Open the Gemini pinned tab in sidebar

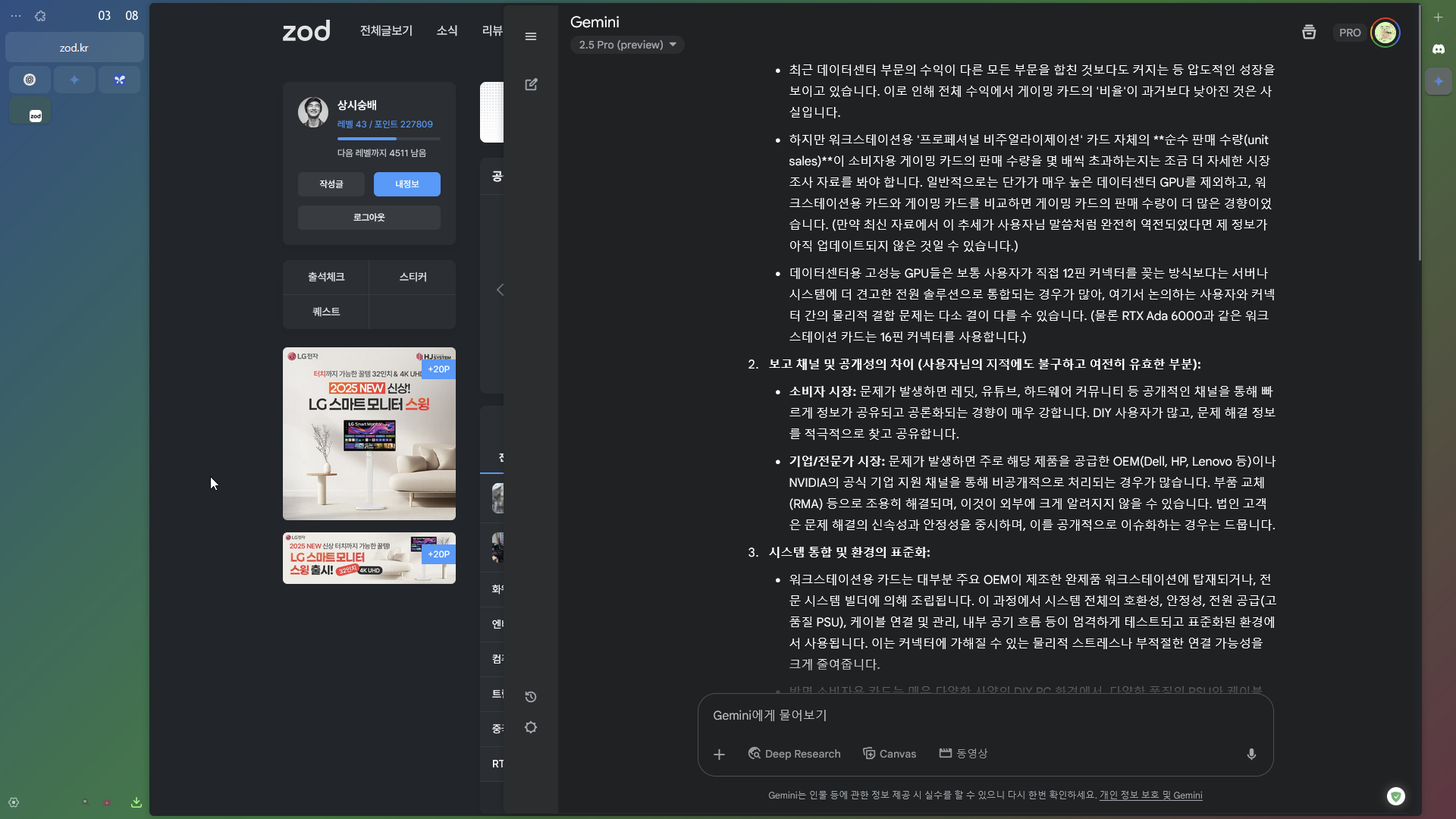[74, 80]
